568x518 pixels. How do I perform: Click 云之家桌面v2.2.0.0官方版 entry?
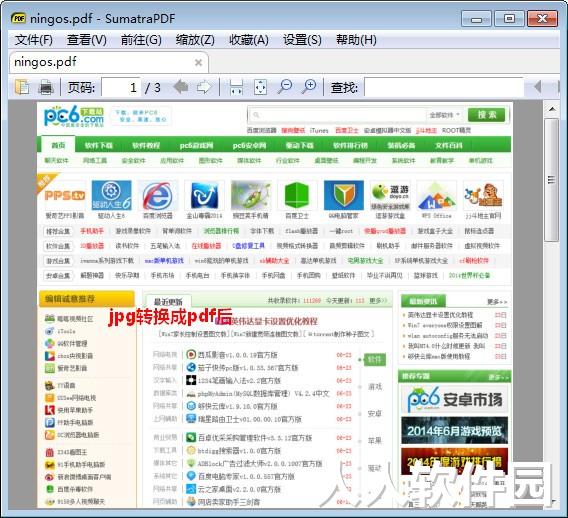tap(239, 489)
